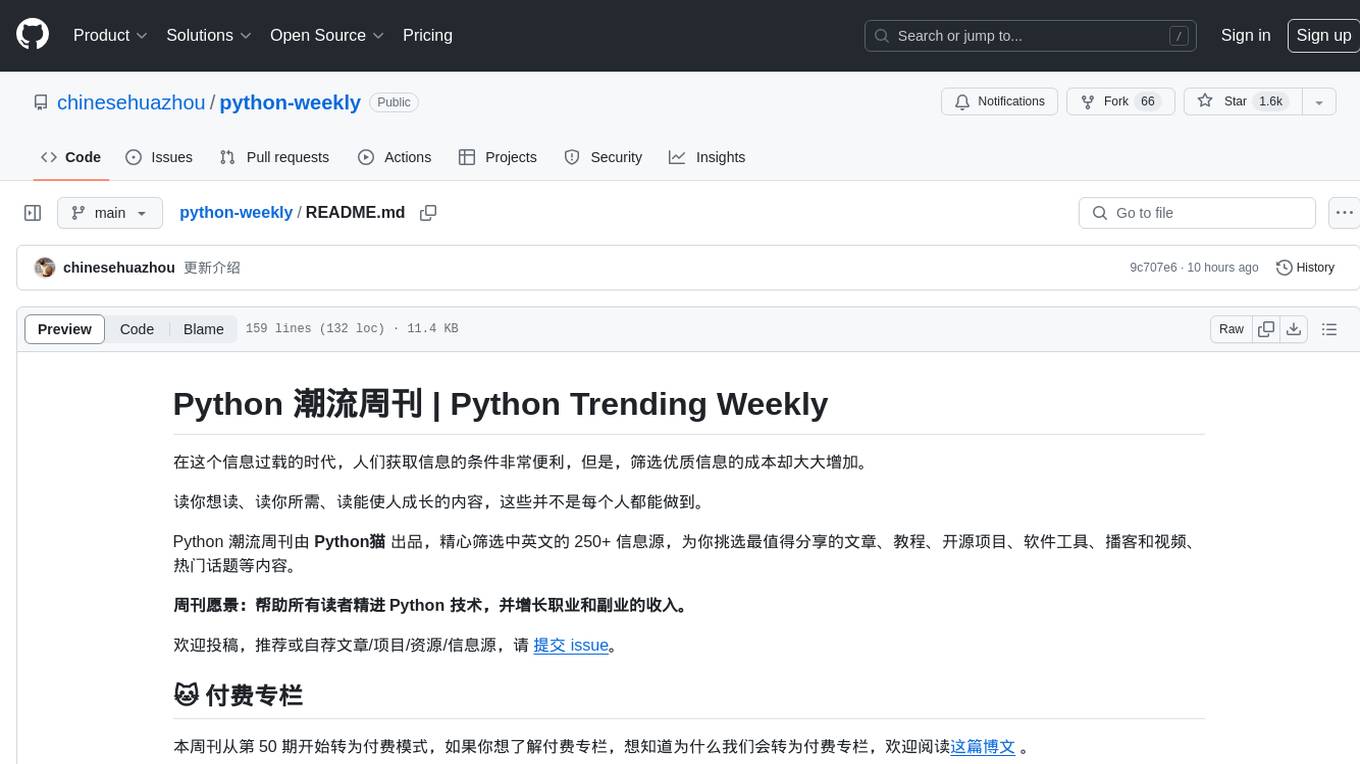Switch to the Code tab
This screenshot has height=764, width=1360.
[x=71, y=157]
